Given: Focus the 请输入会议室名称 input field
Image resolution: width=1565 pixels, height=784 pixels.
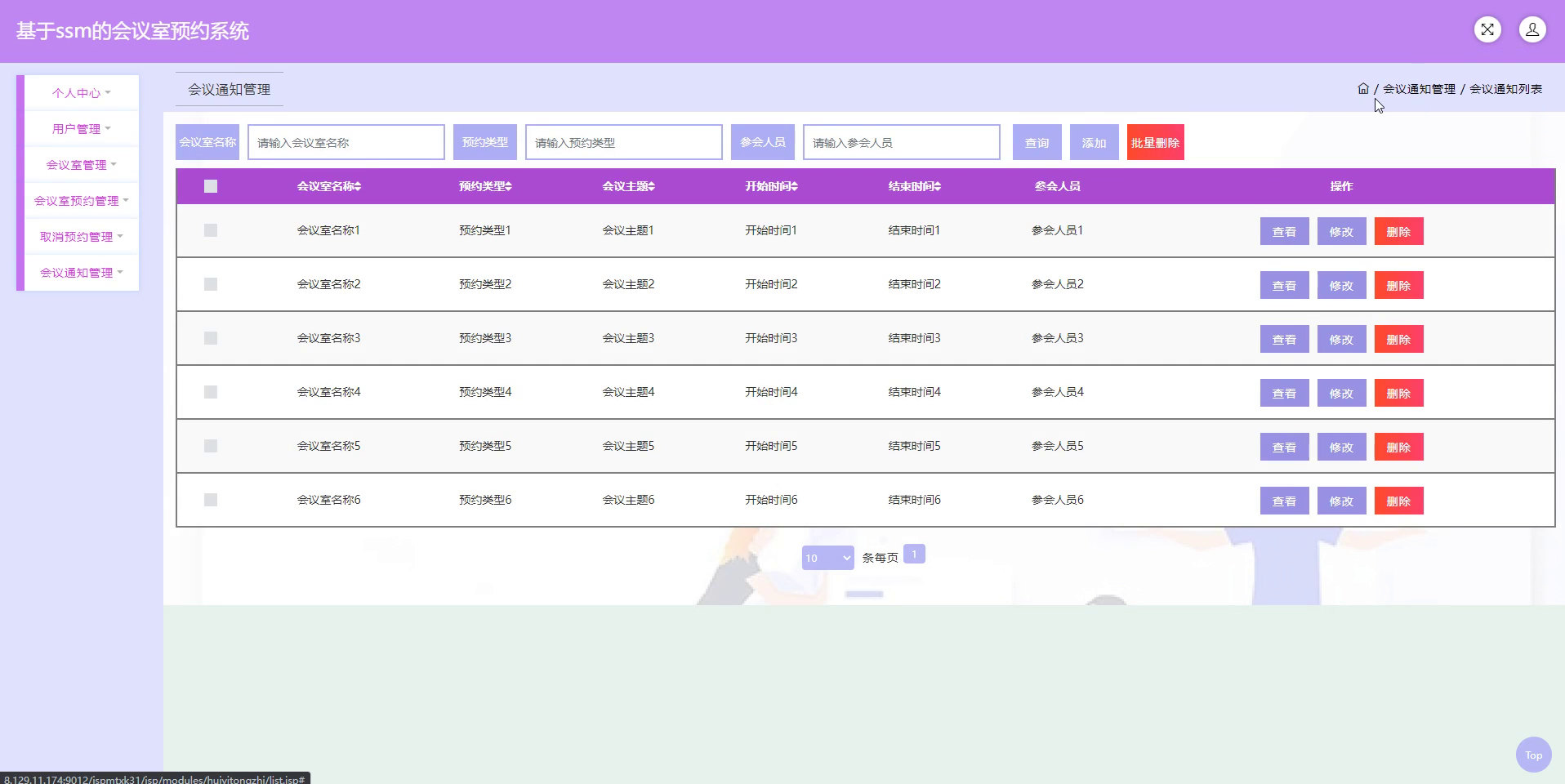Looking at the screenshot, I should [x=346, y=142].
